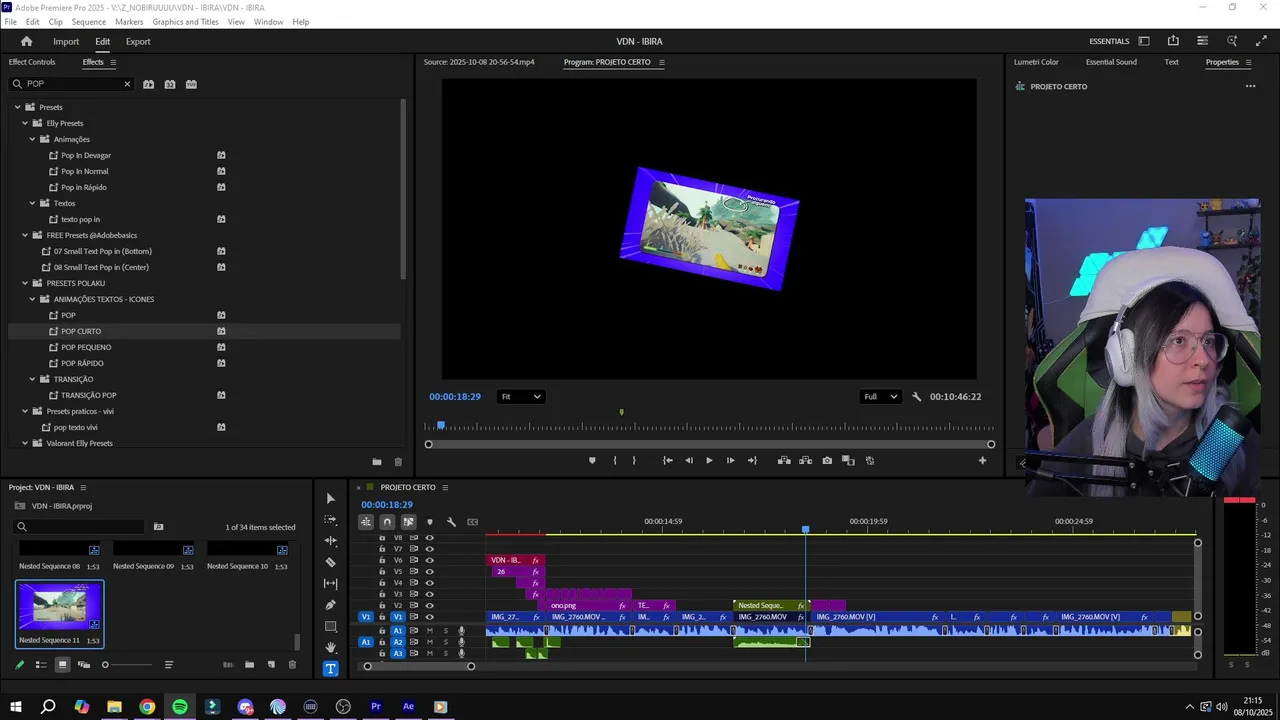Select the POP RÁPIDO preset
This screenshot has height=720, width=1280.
[x=82, y=363]
